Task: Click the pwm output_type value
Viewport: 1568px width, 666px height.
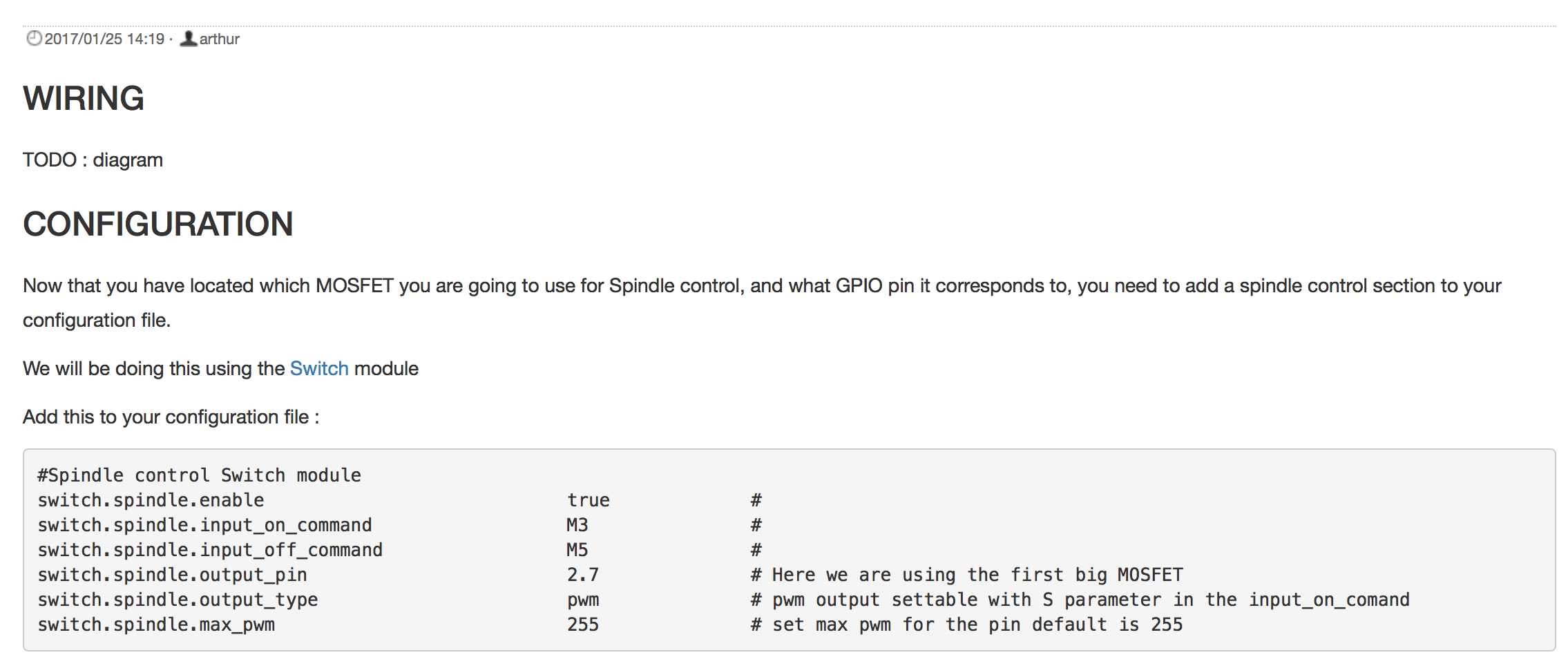Action: tap(583, 600)
